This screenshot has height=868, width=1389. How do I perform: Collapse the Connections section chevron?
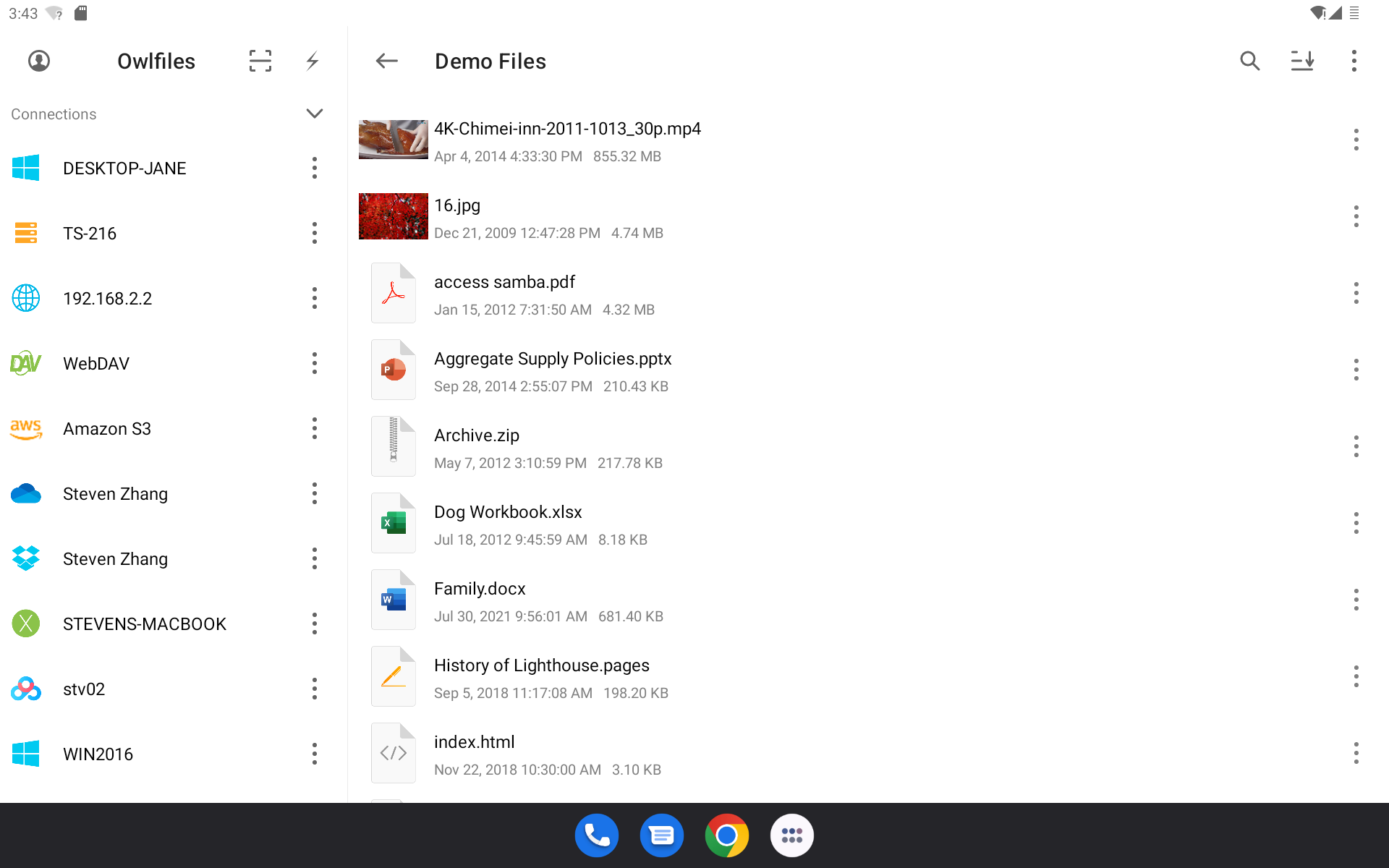tap(315, 114)
